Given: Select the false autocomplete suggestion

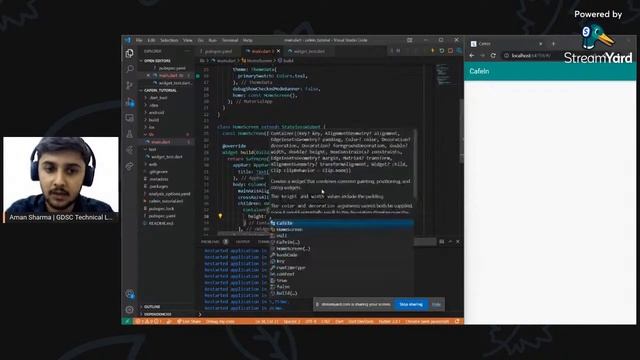Looking at the screenshot, I should pyautogui.click(x=342, y=287).
